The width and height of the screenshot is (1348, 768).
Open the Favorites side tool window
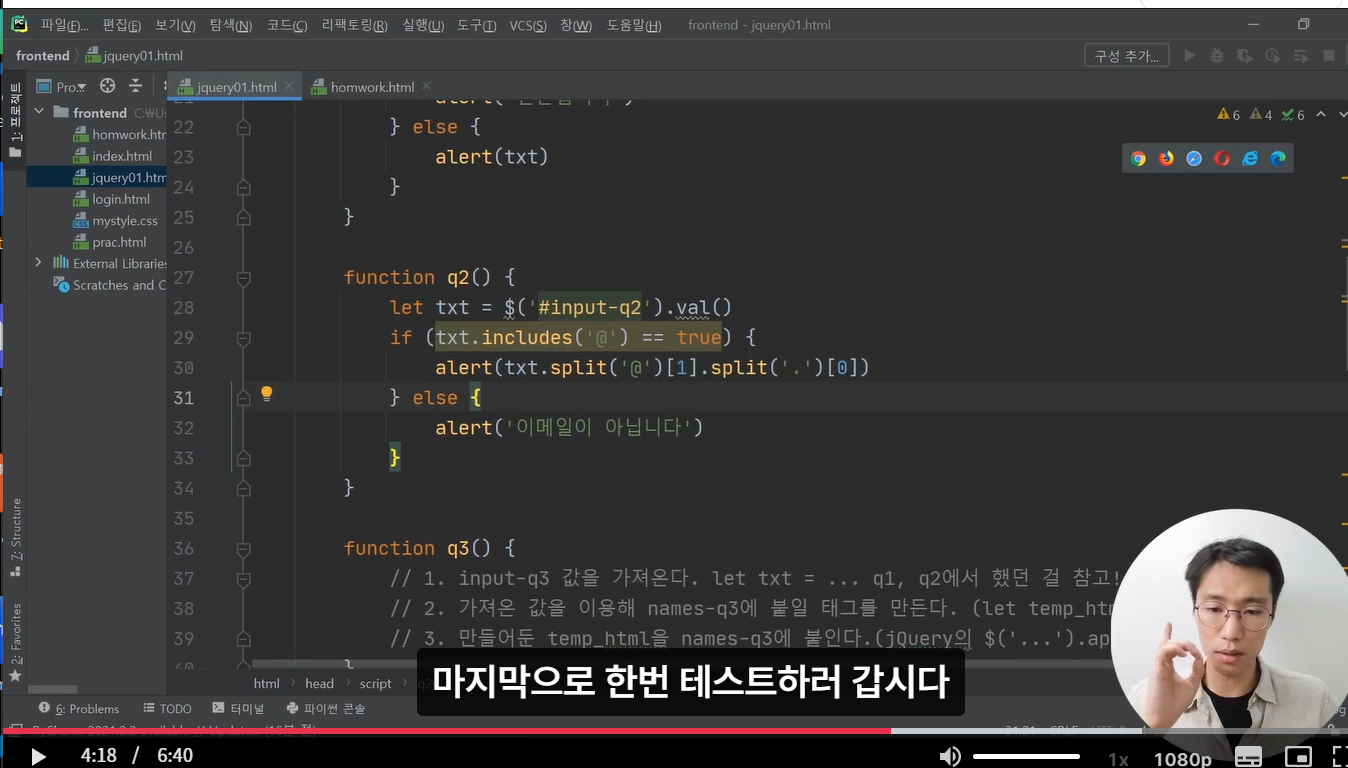tap(15, 643)
